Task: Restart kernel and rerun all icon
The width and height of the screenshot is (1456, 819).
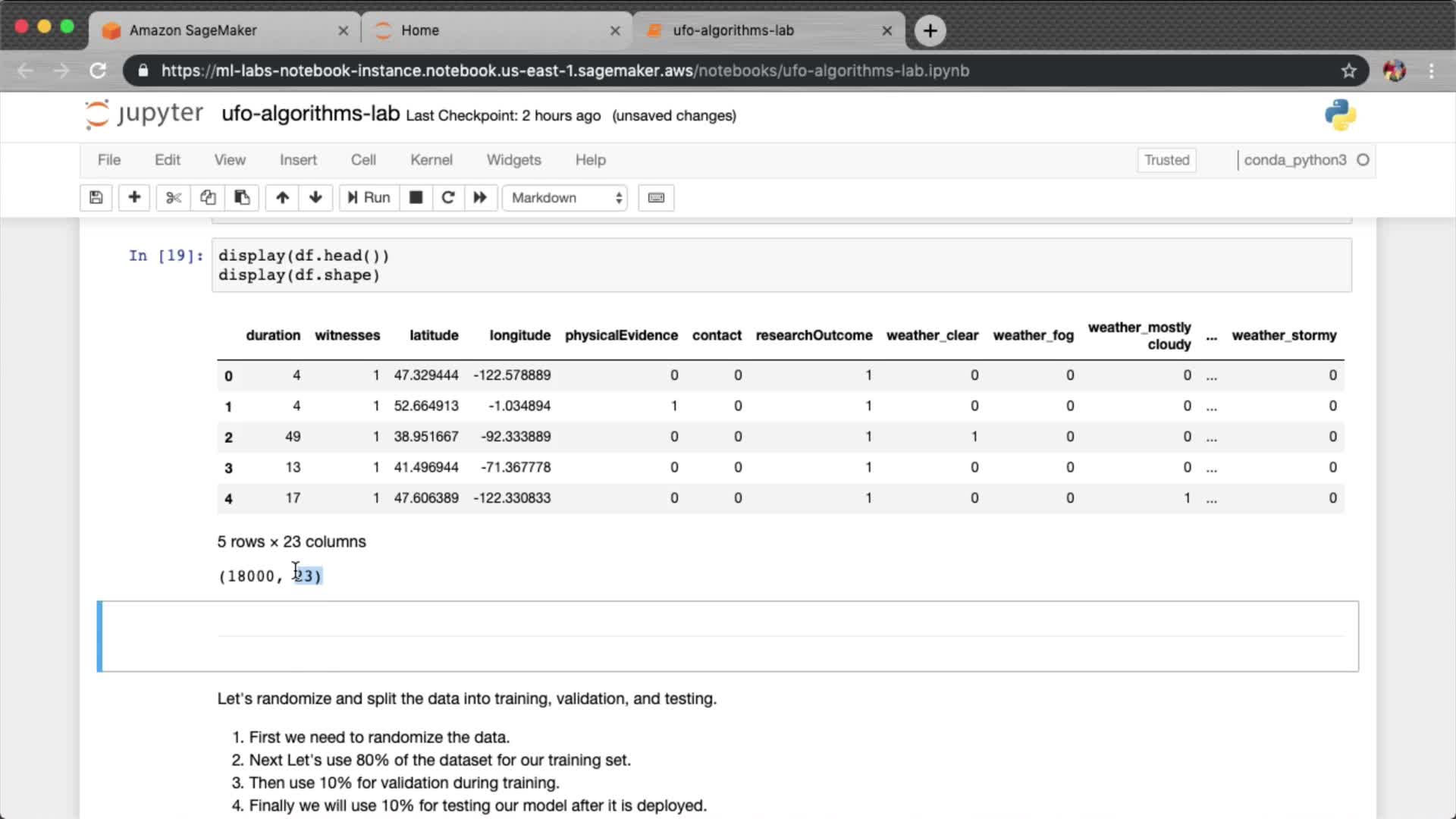Action: (x=480, y=198)
